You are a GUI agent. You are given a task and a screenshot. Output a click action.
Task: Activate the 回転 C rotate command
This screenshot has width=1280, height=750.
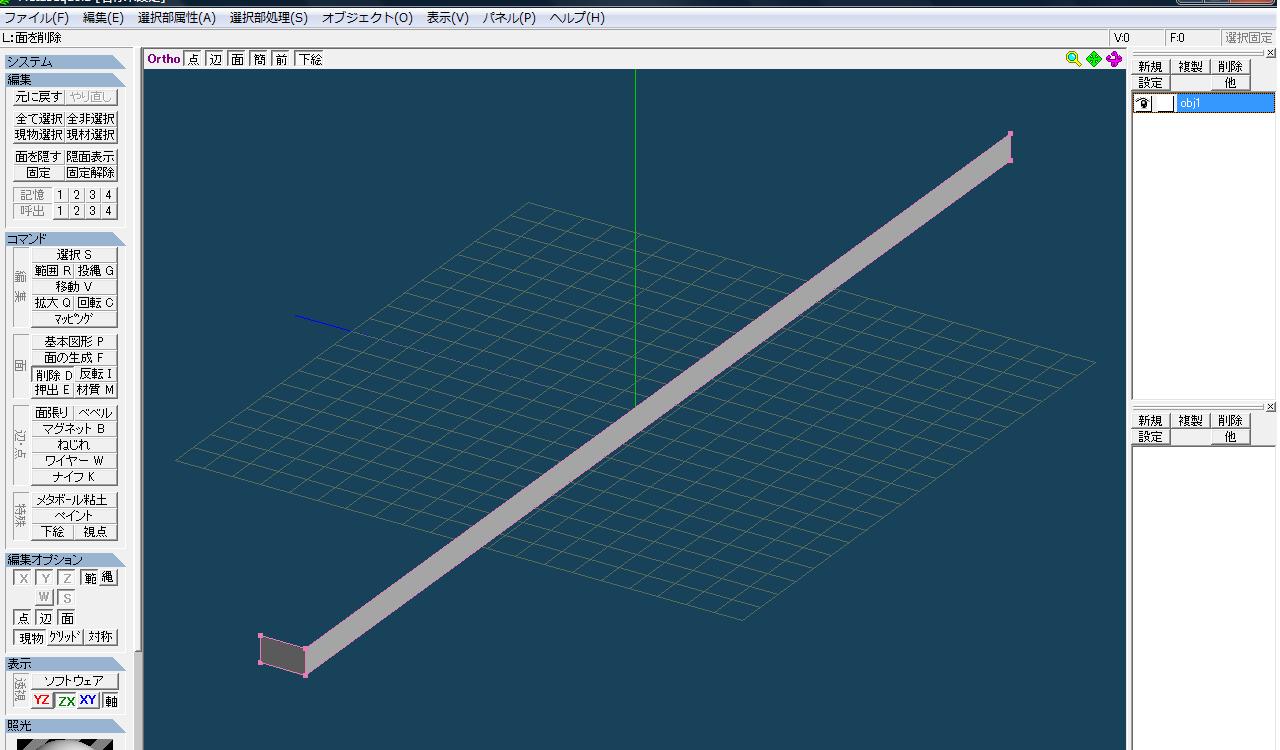click(96, 303)
